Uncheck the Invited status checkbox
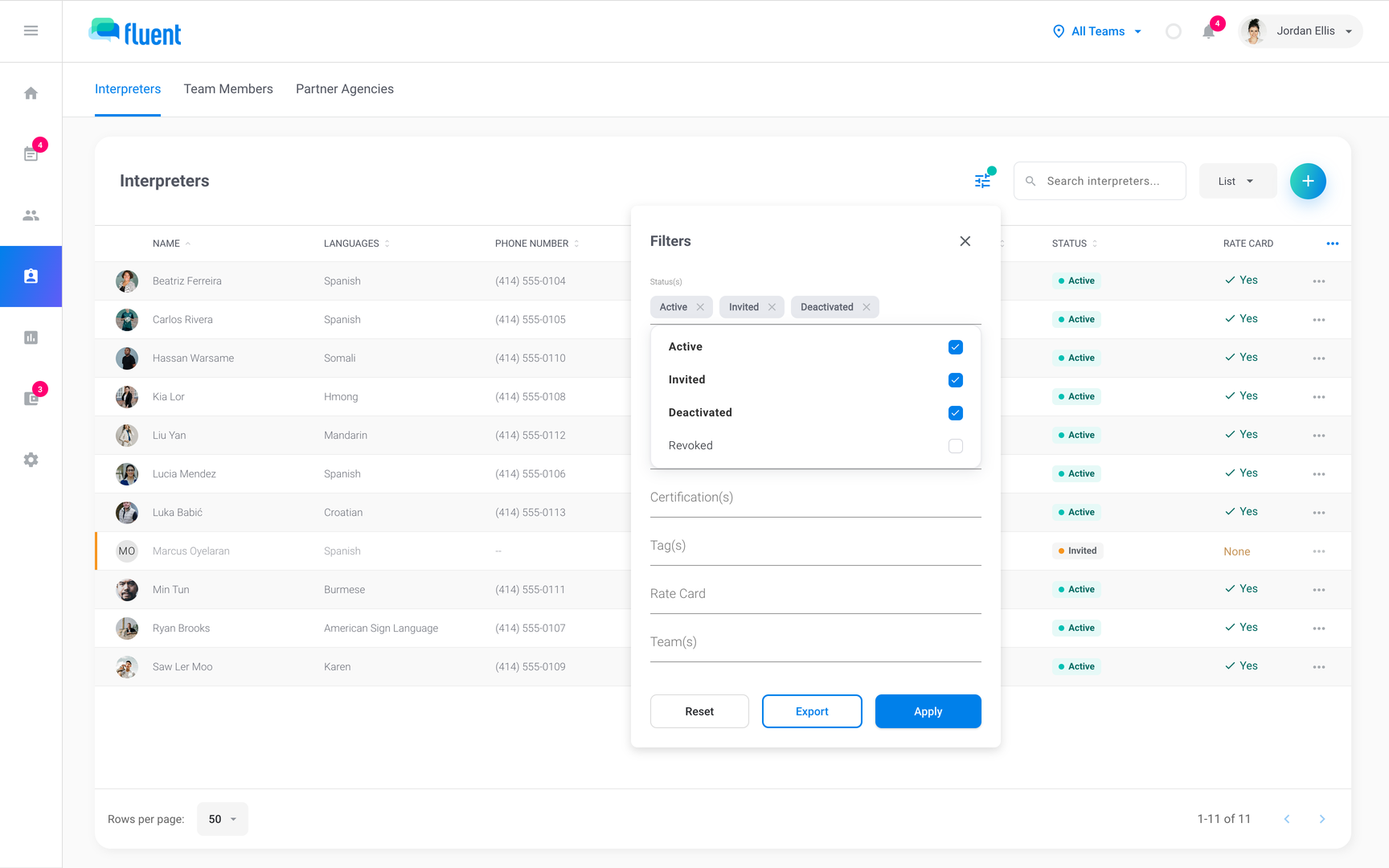 pyautogui.click(x=956, y=380)
